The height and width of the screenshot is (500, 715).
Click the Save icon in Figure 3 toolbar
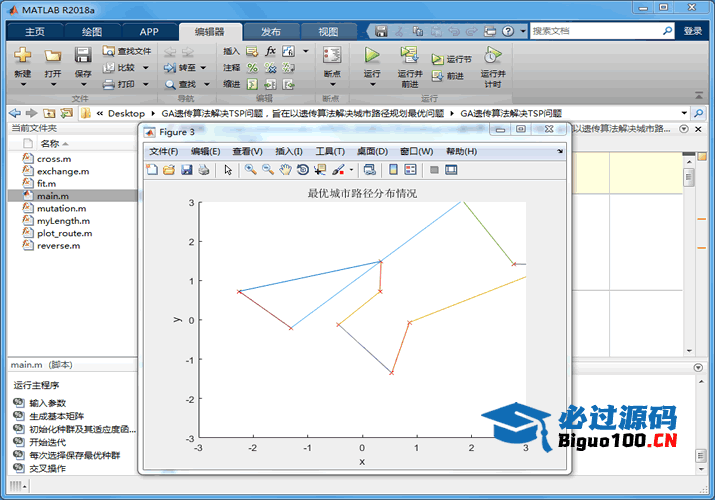(187, 170)
